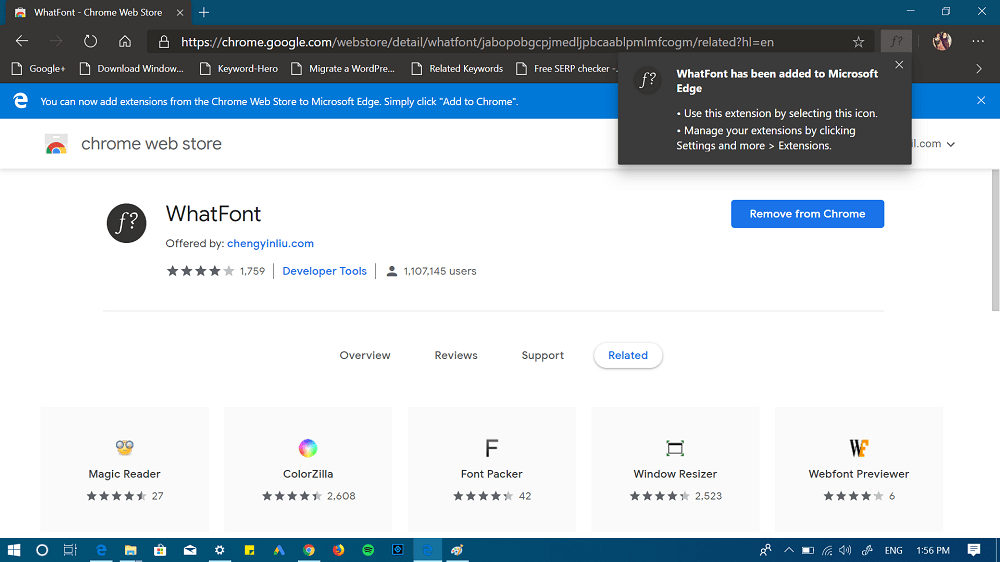
Task: Click the 1,759 ratings count
Action: click(252, 271)
